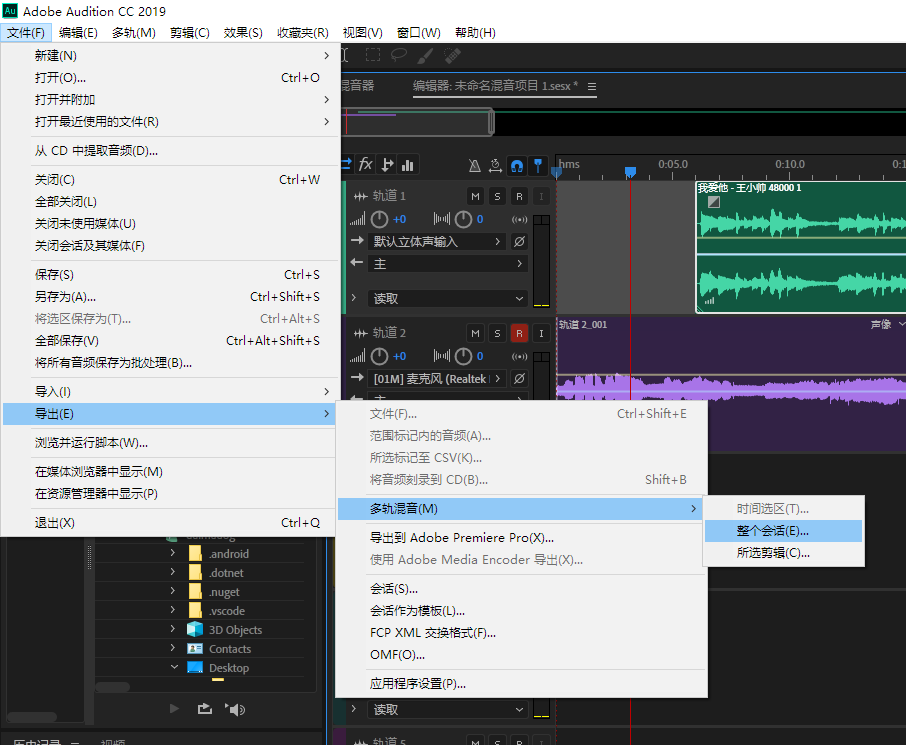Screen dimensions: 906x745
Task: Choose 整个会话(E)... export option
Action: [x=783, y=531]
